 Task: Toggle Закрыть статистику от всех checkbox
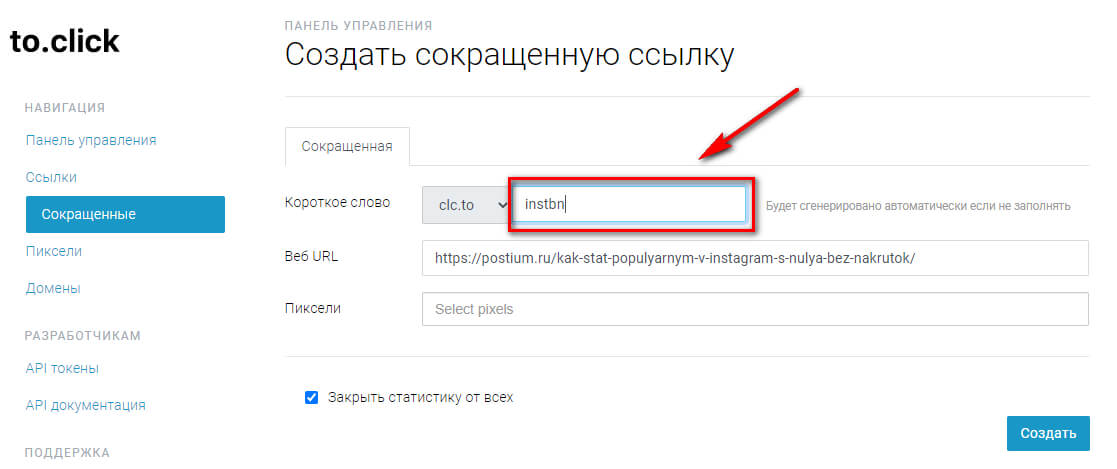click(311, 398)
